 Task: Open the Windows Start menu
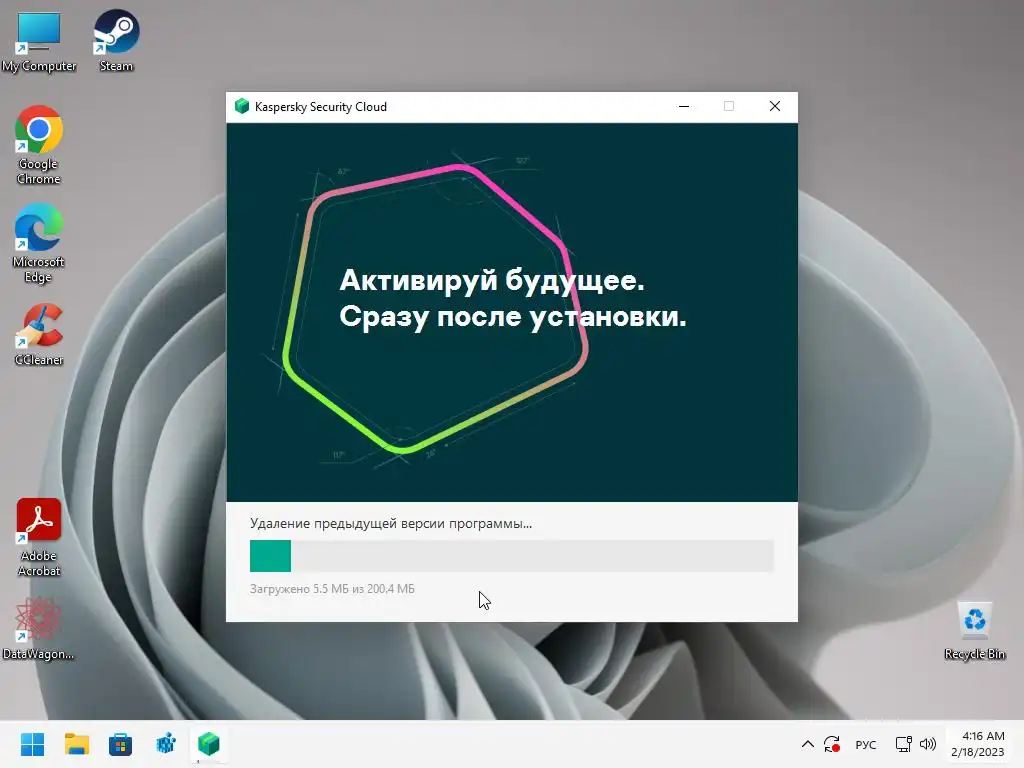pyautogui.click(x=32, y=744)
